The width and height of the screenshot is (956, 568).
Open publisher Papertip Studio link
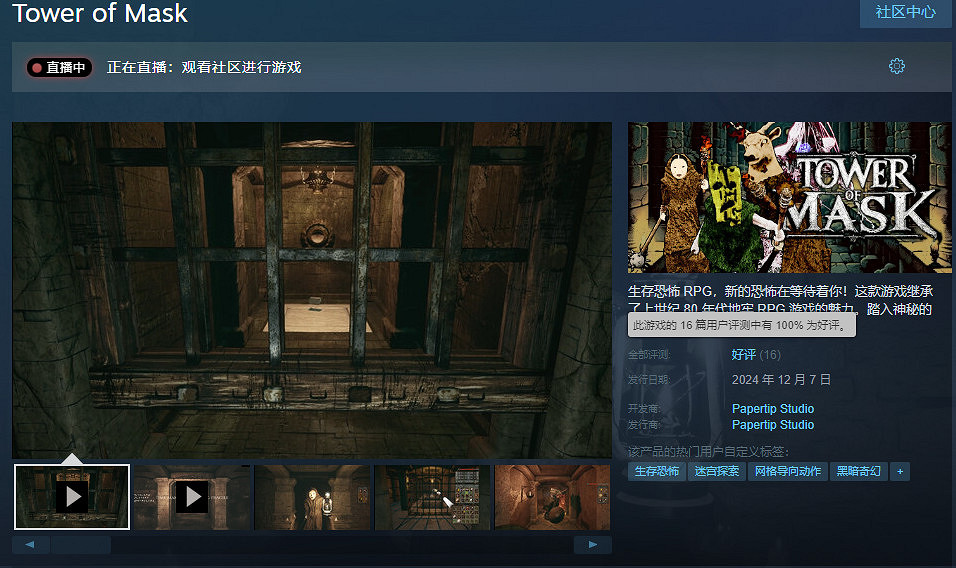point(772,424)
